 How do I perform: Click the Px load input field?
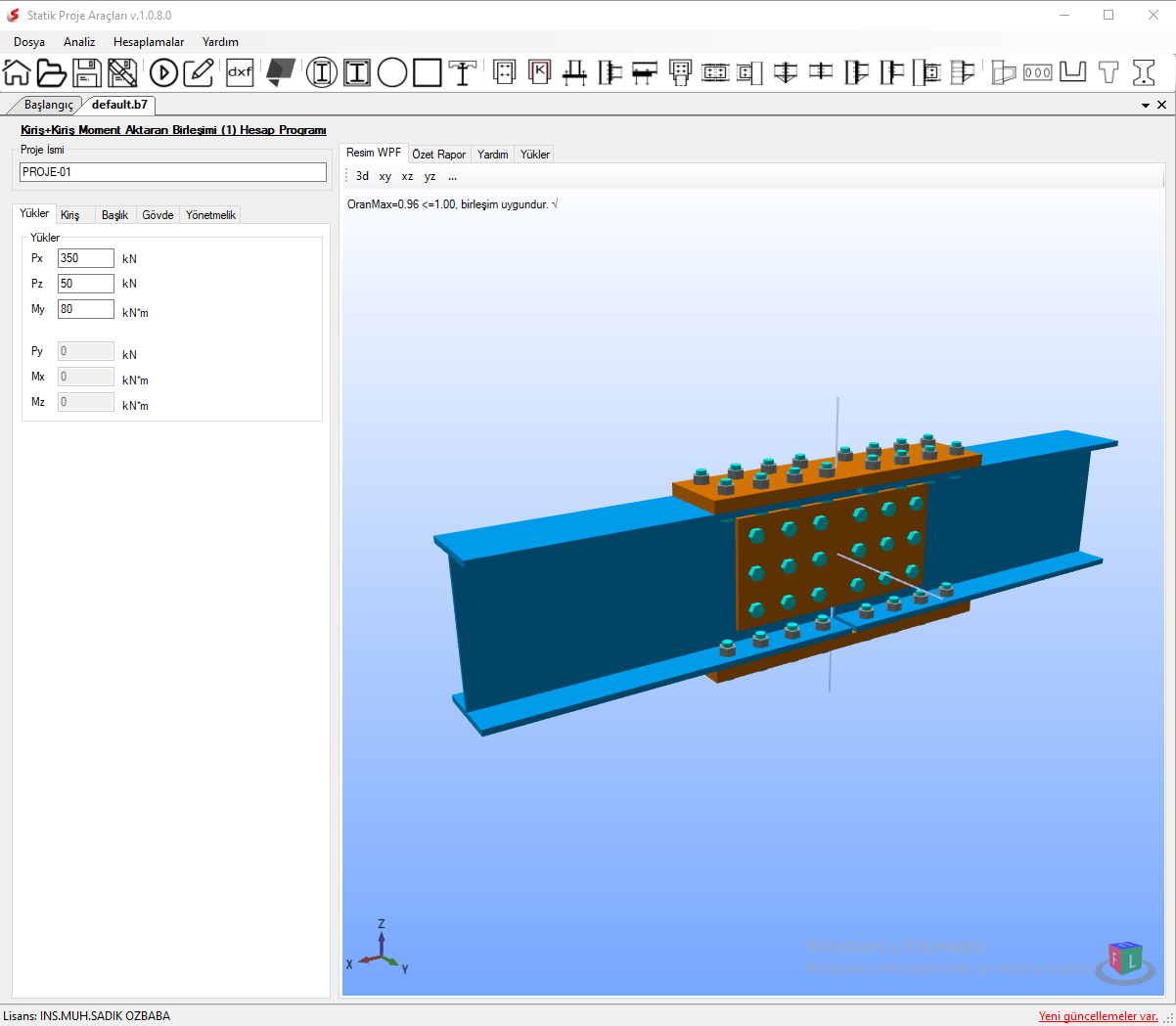click(x=86, y=258)
